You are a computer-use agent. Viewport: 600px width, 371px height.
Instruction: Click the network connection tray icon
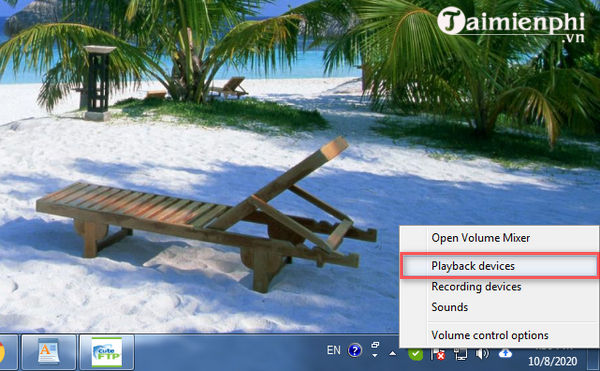pyautogui.click(x=461, y=354)
